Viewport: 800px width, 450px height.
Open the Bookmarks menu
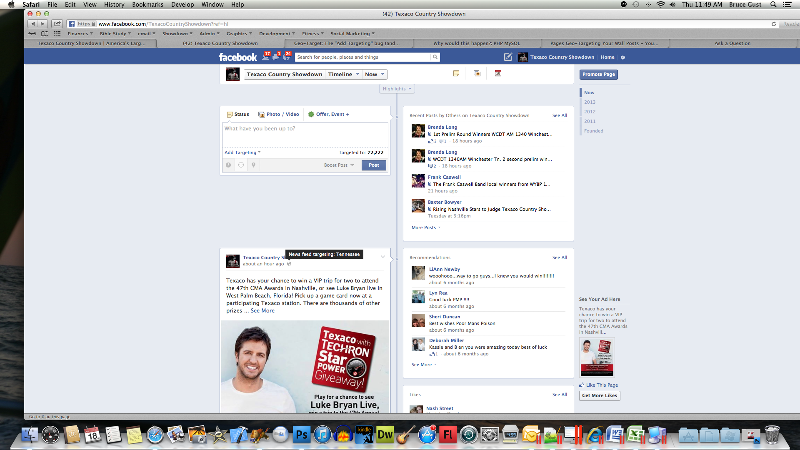(147, 4)
